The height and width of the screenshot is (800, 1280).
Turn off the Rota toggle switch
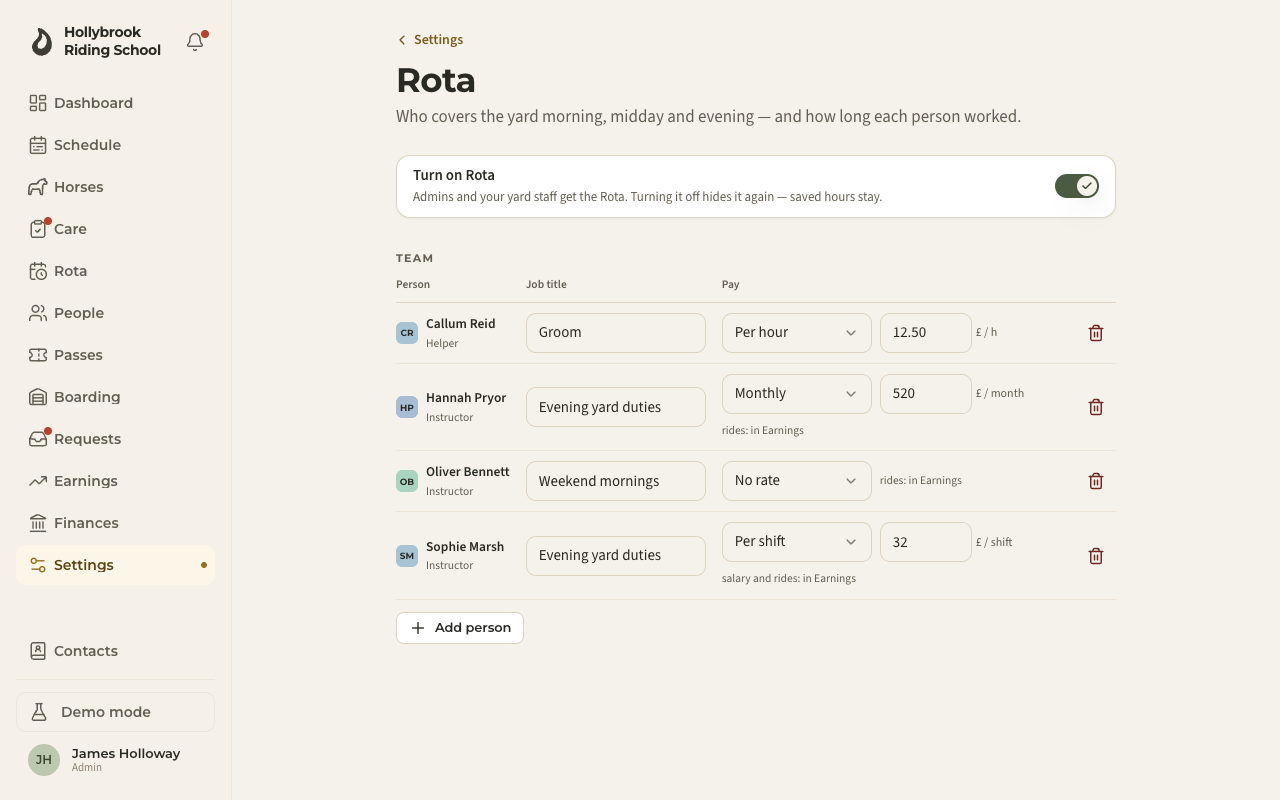1077,186
